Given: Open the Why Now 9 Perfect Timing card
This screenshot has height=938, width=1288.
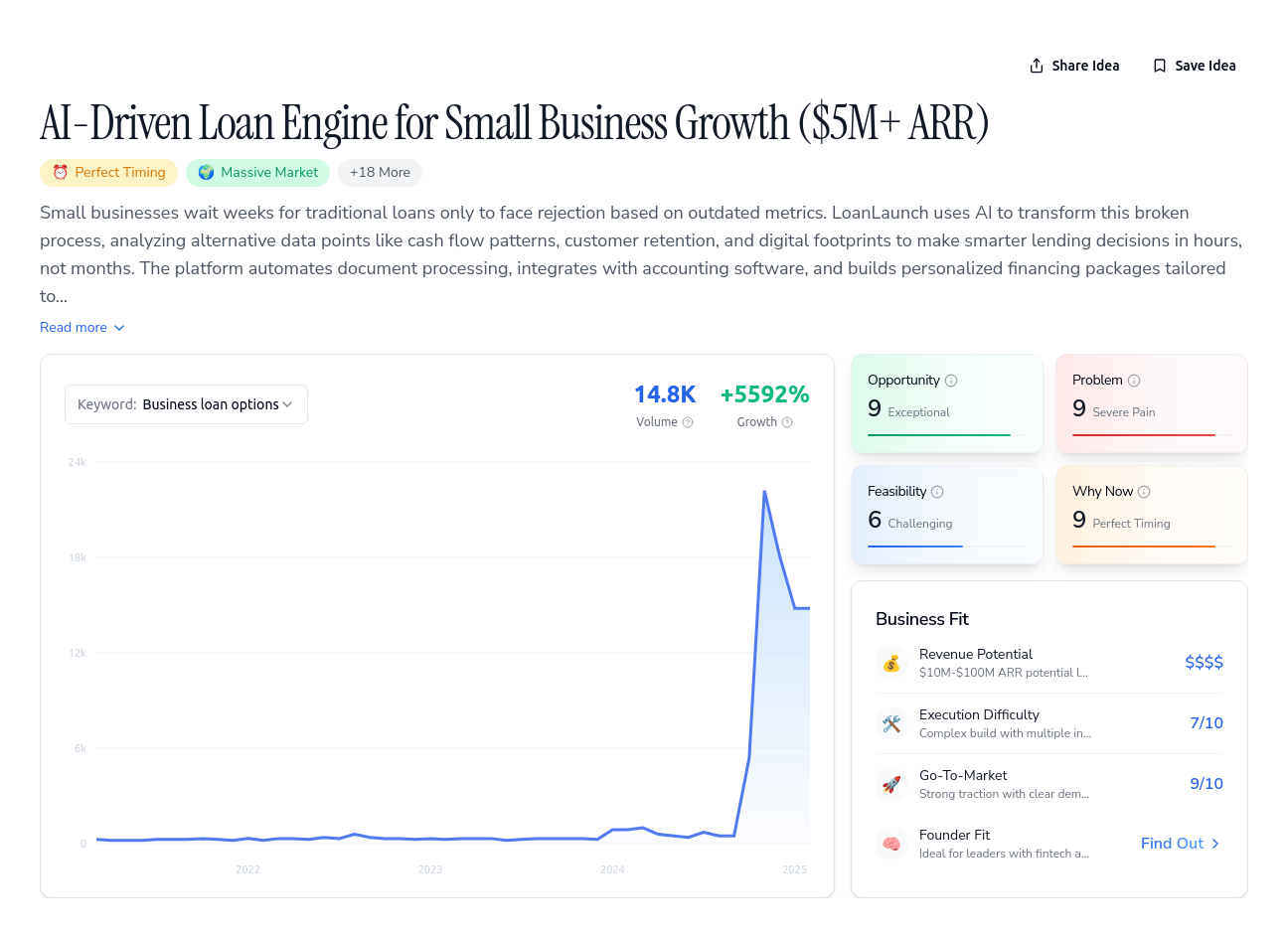Looking at the screenshot, I should (1152, 515).
